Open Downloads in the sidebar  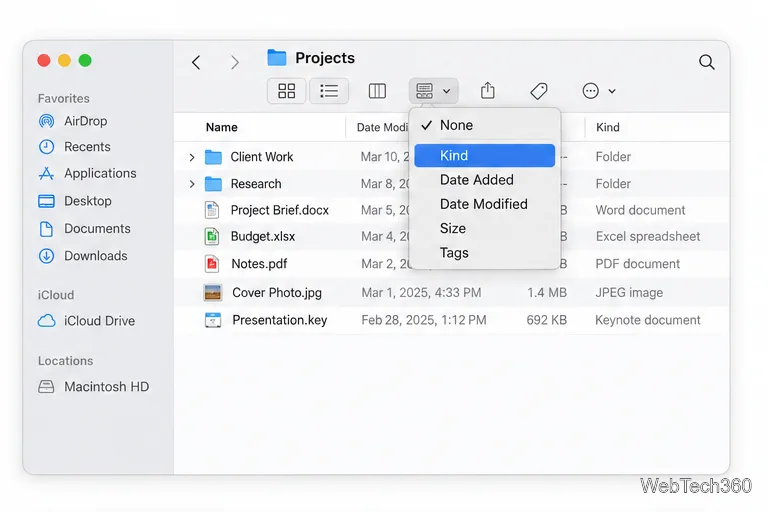pos(83,256)
